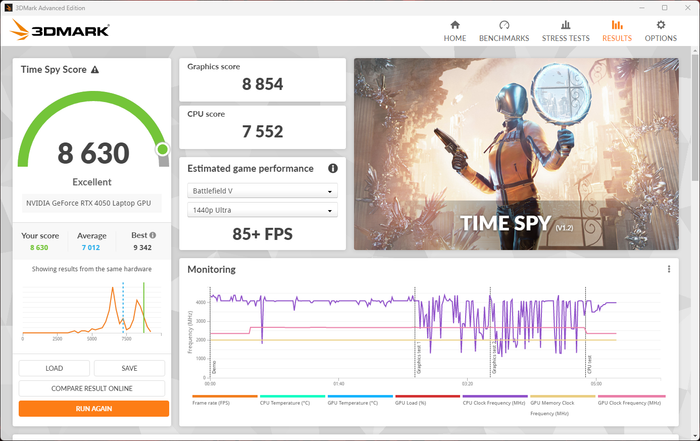Click the Best score 9 342

pos(142,247)
